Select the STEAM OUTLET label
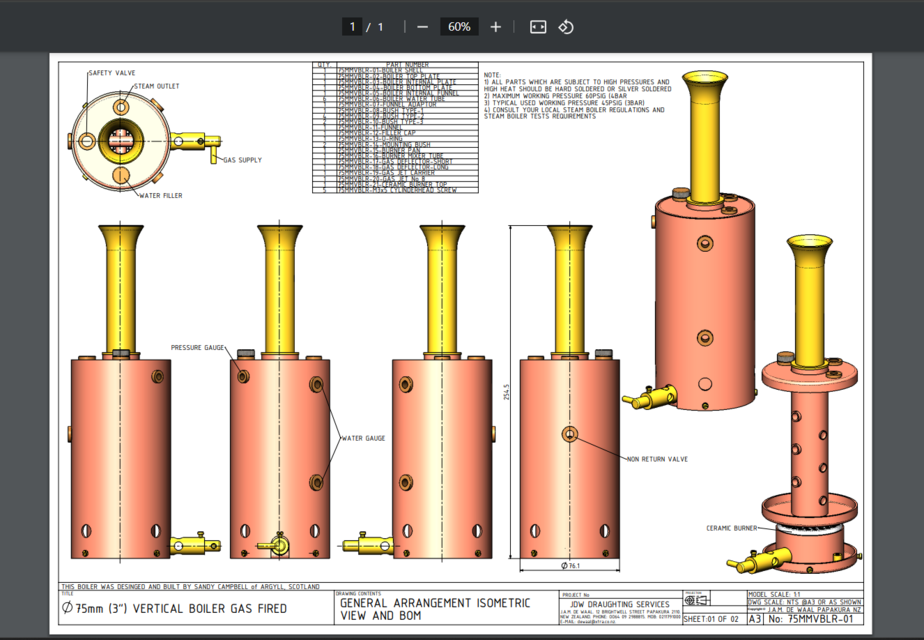Viewport: 924px width, 640px height. tap(156, 87)
